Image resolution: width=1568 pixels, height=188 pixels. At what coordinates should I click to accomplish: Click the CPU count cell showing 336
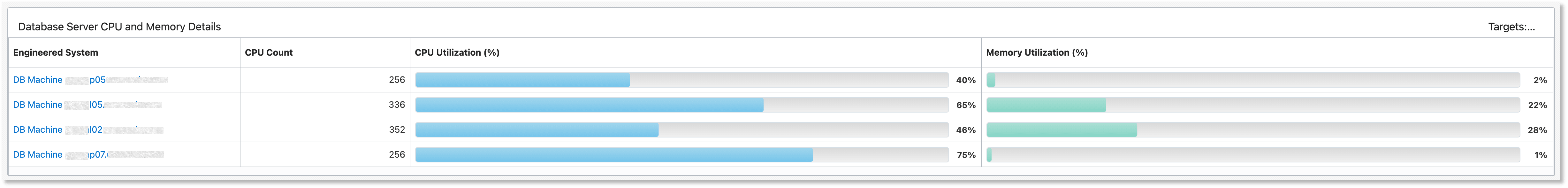coord(325,105)
